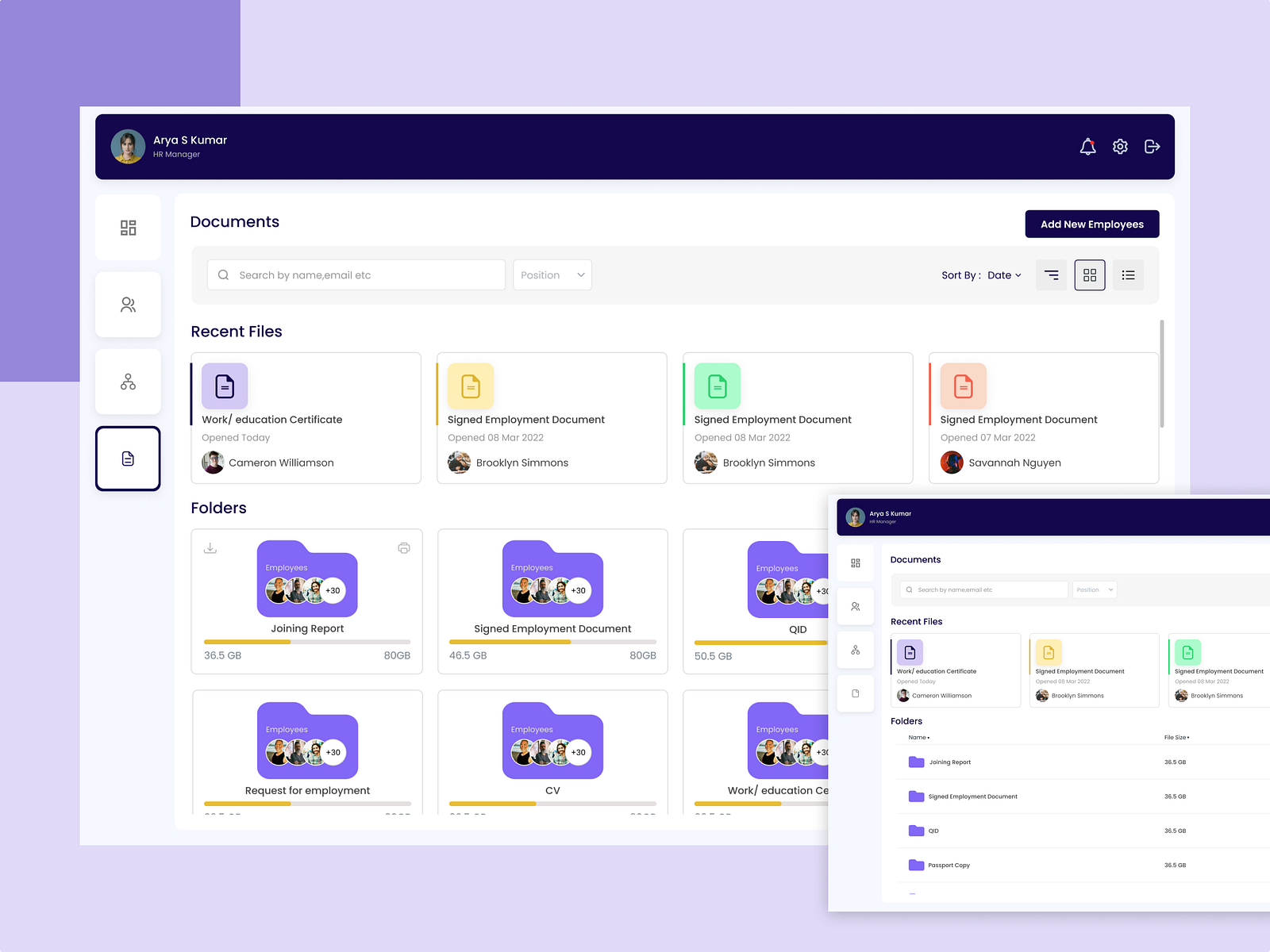The height and width of the screenshot is (952, 1270).
Task: Click Cameron Williamson's avatar in recent files
Action: [213, 463]
